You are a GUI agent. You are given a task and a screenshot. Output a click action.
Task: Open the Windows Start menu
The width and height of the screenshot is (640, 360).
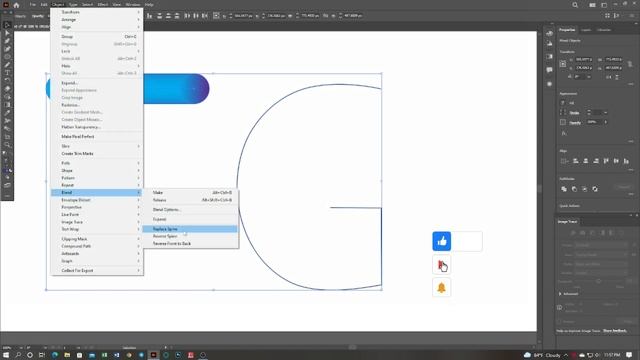[6, 355]
